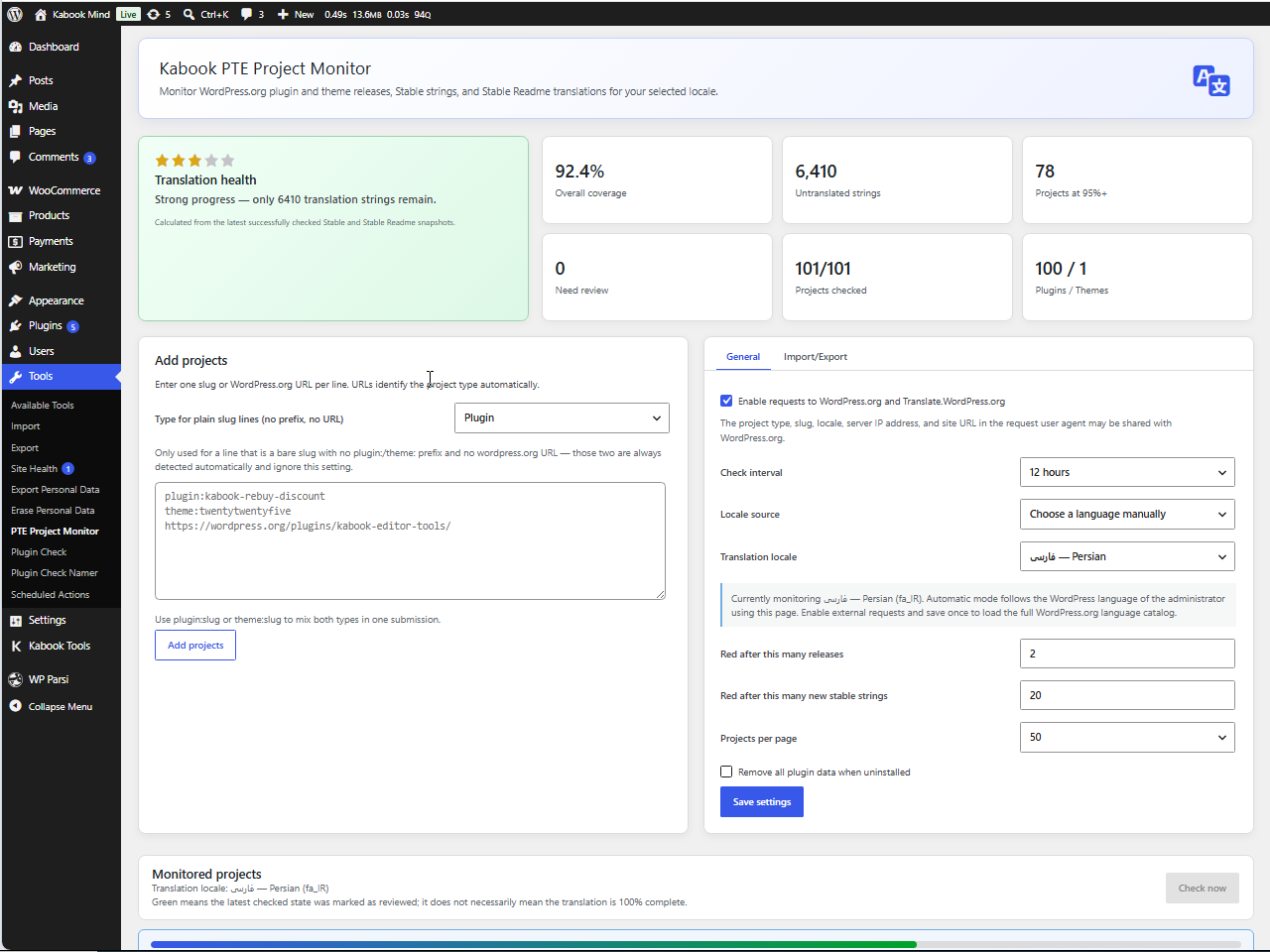Open the Plugin type dropdown

coord(562,417)
